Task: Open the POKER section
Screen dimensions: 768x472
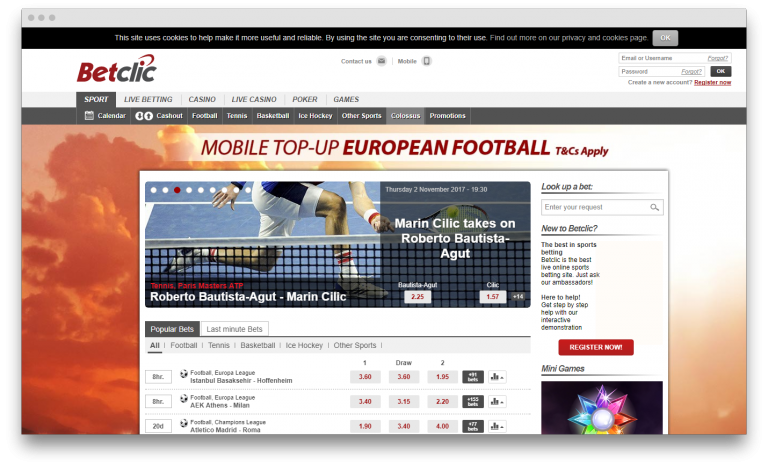Action: (305, 99)
